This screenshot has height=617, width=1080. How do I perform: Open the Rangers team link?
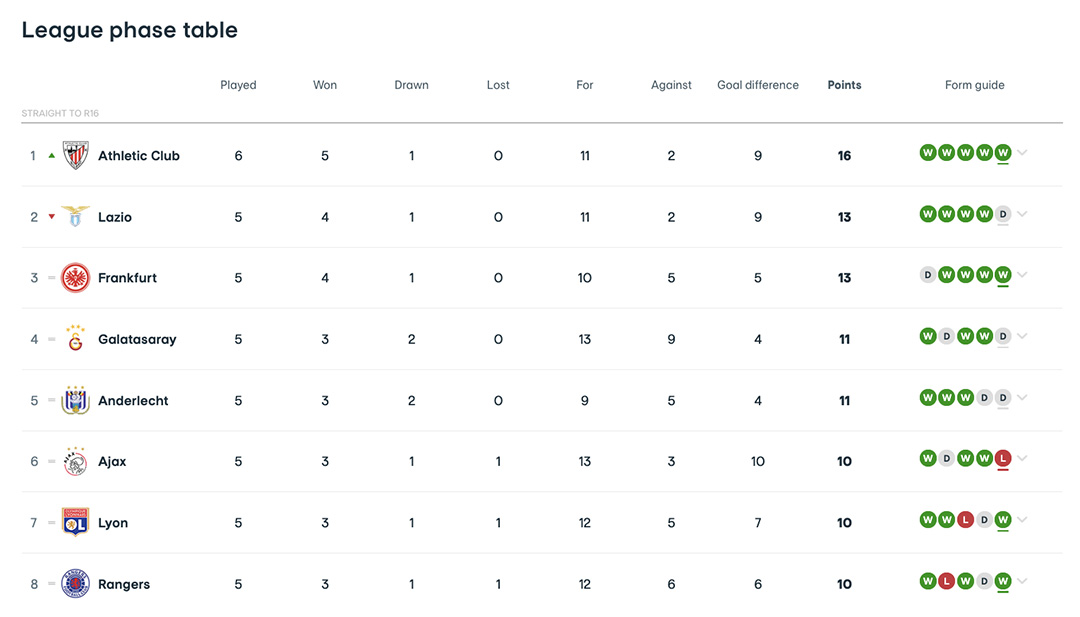coord(124,584)
